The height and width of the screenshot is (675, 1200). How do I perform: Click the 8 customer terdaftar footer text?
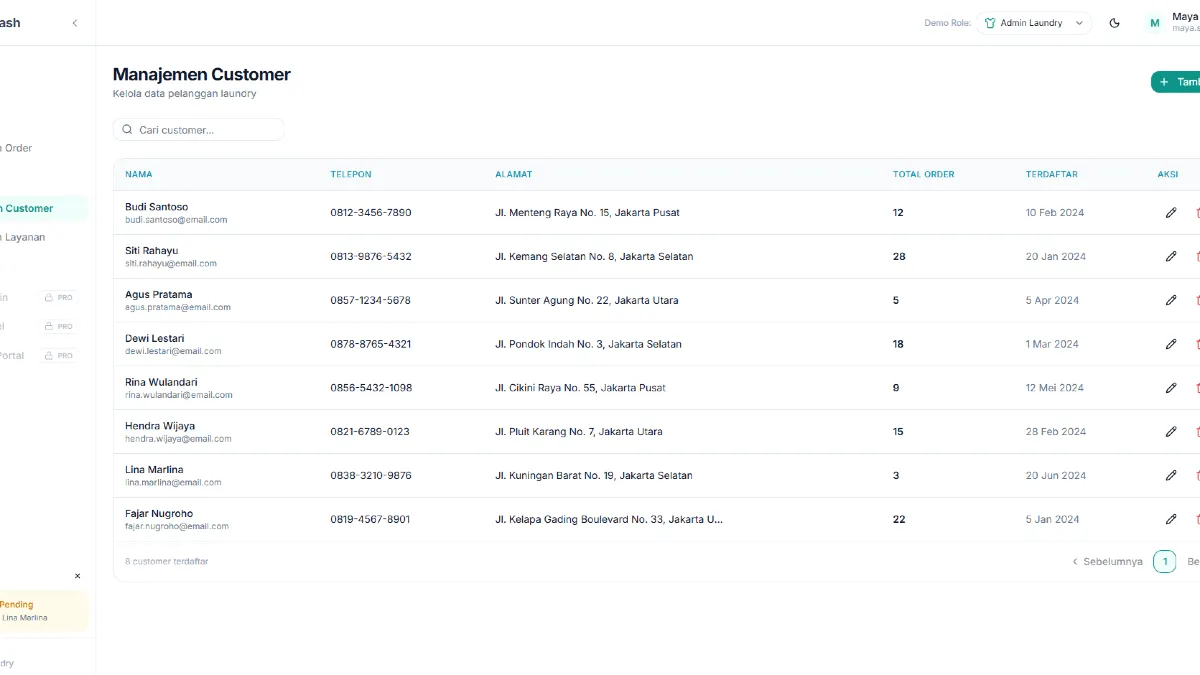coord(167,562)
